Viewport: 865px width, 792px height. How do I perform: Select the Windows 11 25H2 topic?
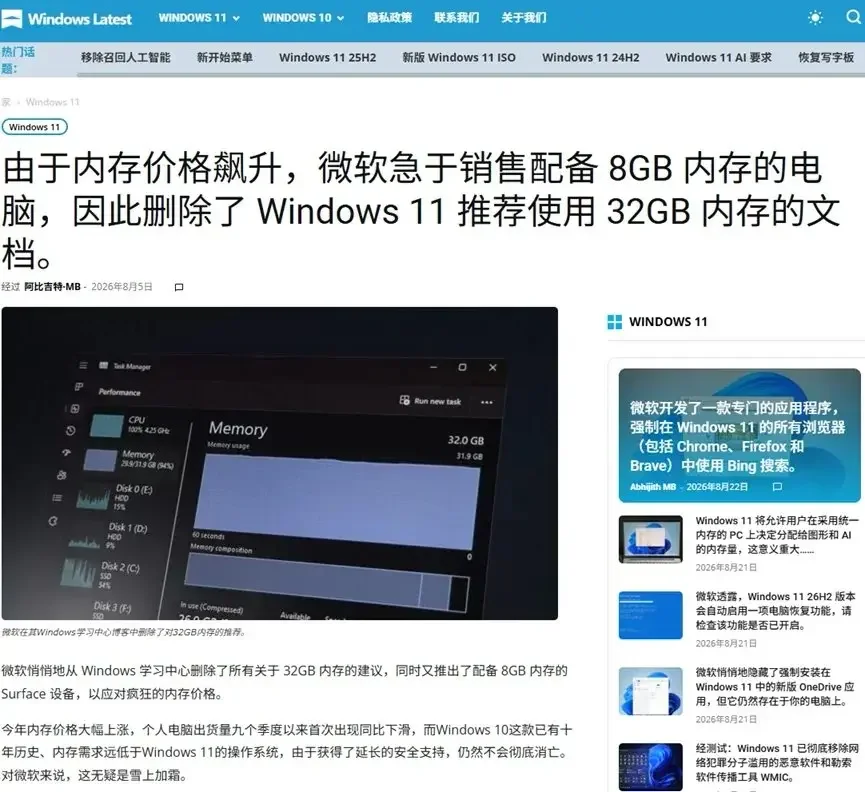327,57
